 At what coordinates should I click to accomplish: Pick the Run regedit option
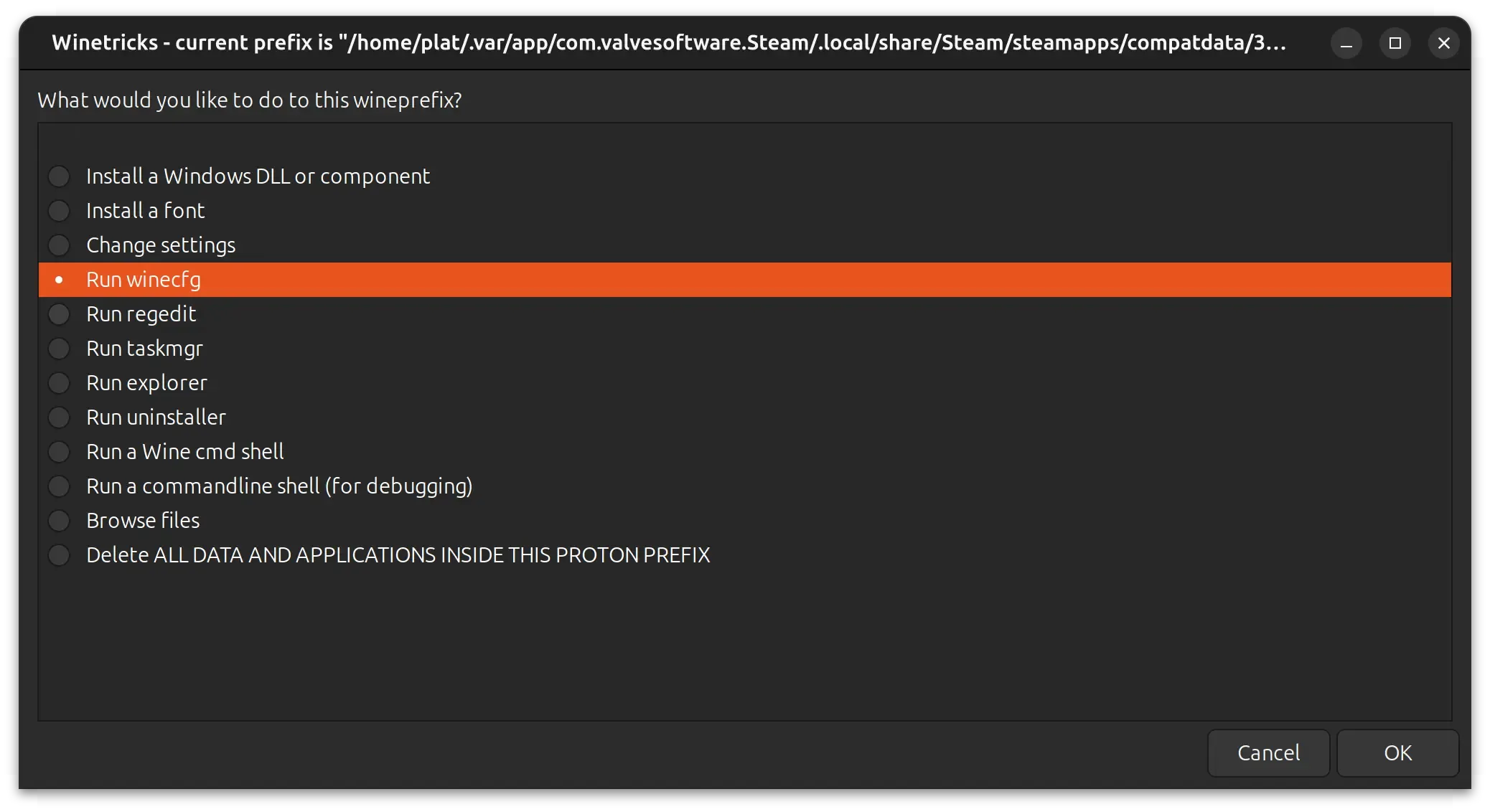(59, 314)
